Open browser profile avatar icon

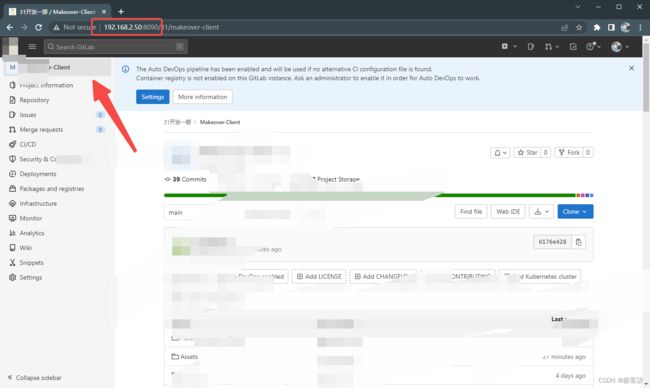point(626,27)
